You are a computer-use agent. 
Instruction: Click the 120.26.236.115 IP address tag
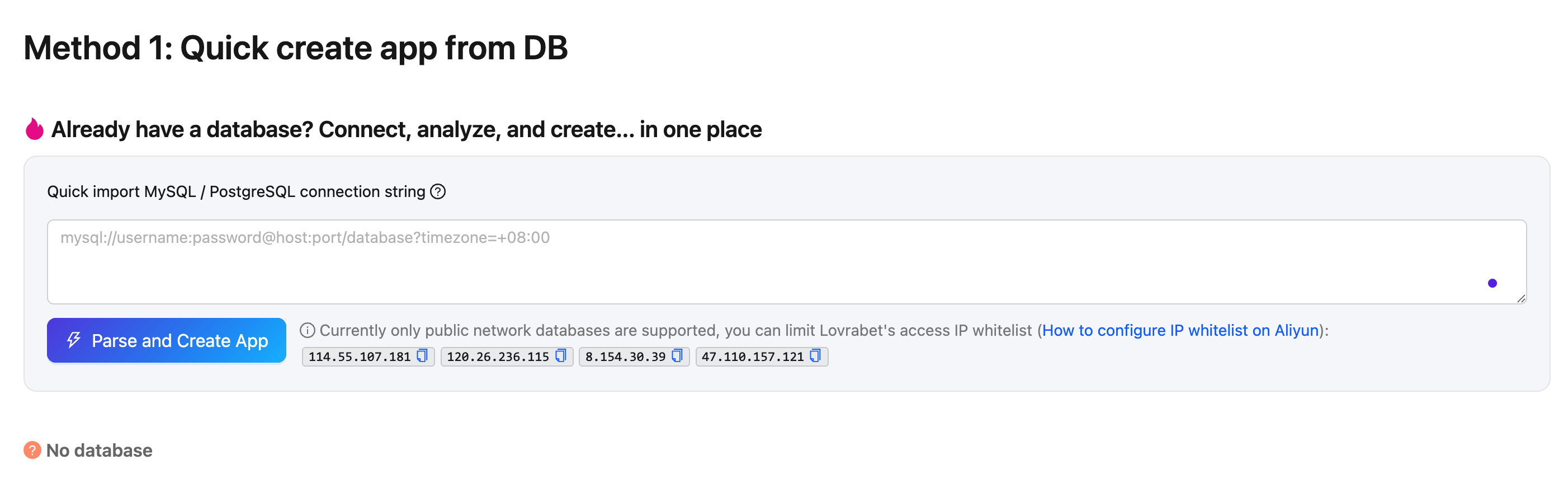click(507, 357)
